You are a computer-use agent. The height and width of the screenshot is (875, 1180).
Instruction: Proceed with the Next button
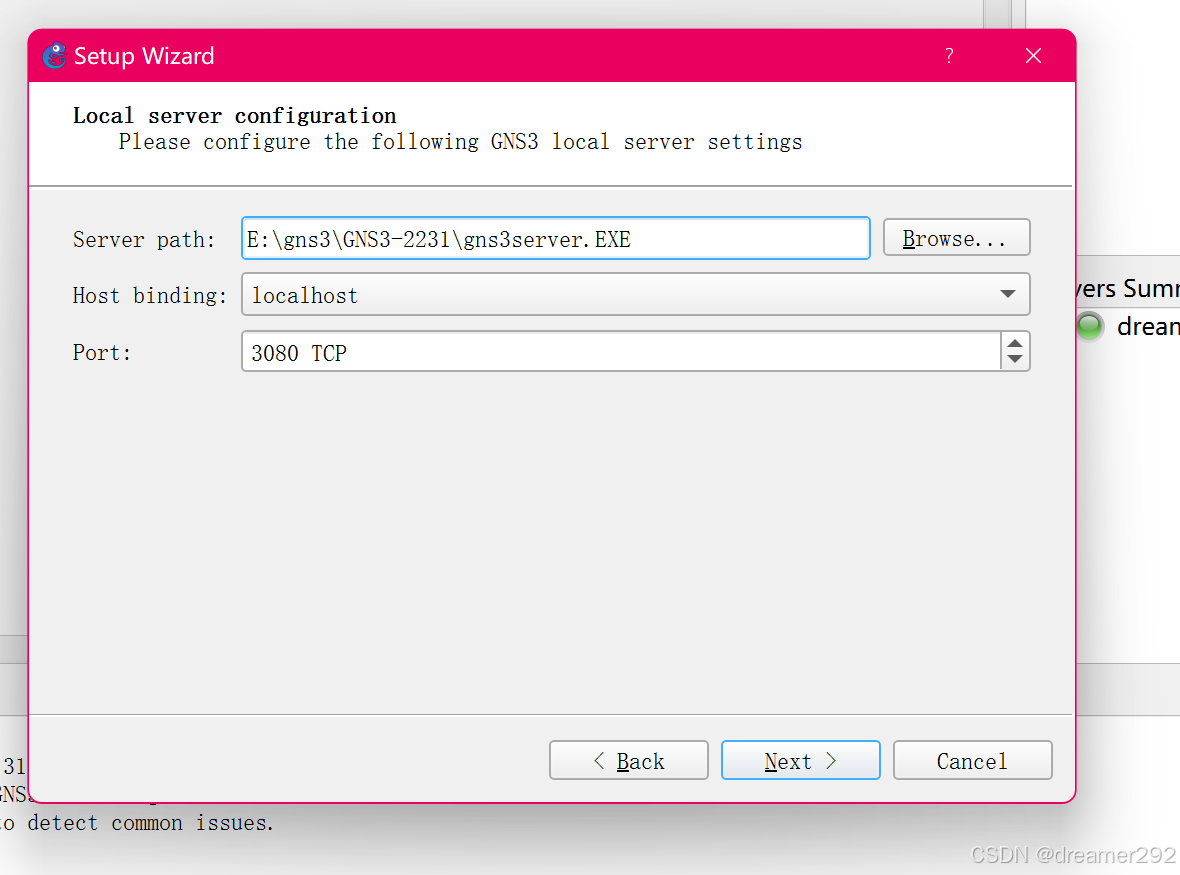point(800,761)
